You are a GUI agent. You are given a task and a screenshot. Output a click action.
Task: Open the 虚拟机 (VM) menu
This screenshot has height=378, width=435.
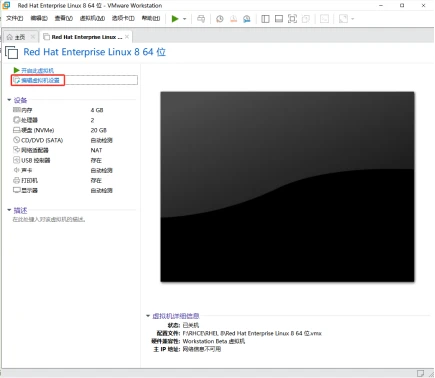(x=92, y=18)
